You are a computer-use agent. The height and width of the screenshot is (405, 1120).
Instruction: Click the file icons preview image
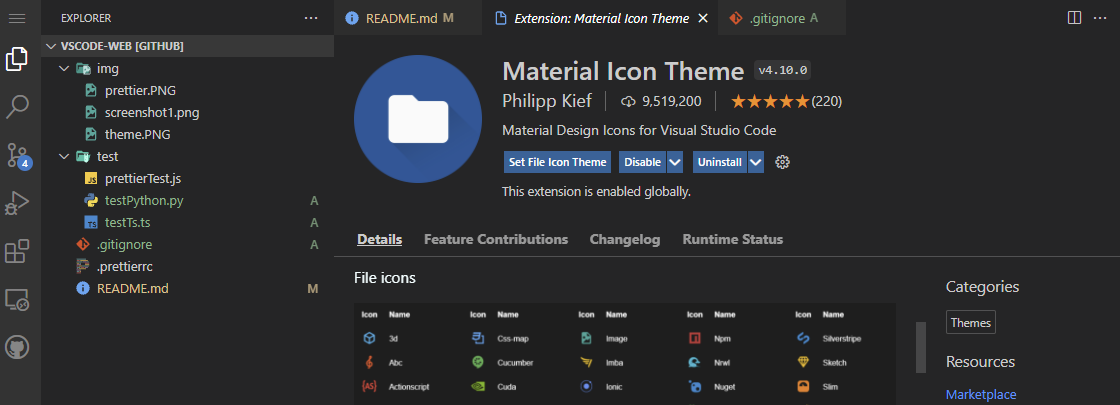point(625,353)
